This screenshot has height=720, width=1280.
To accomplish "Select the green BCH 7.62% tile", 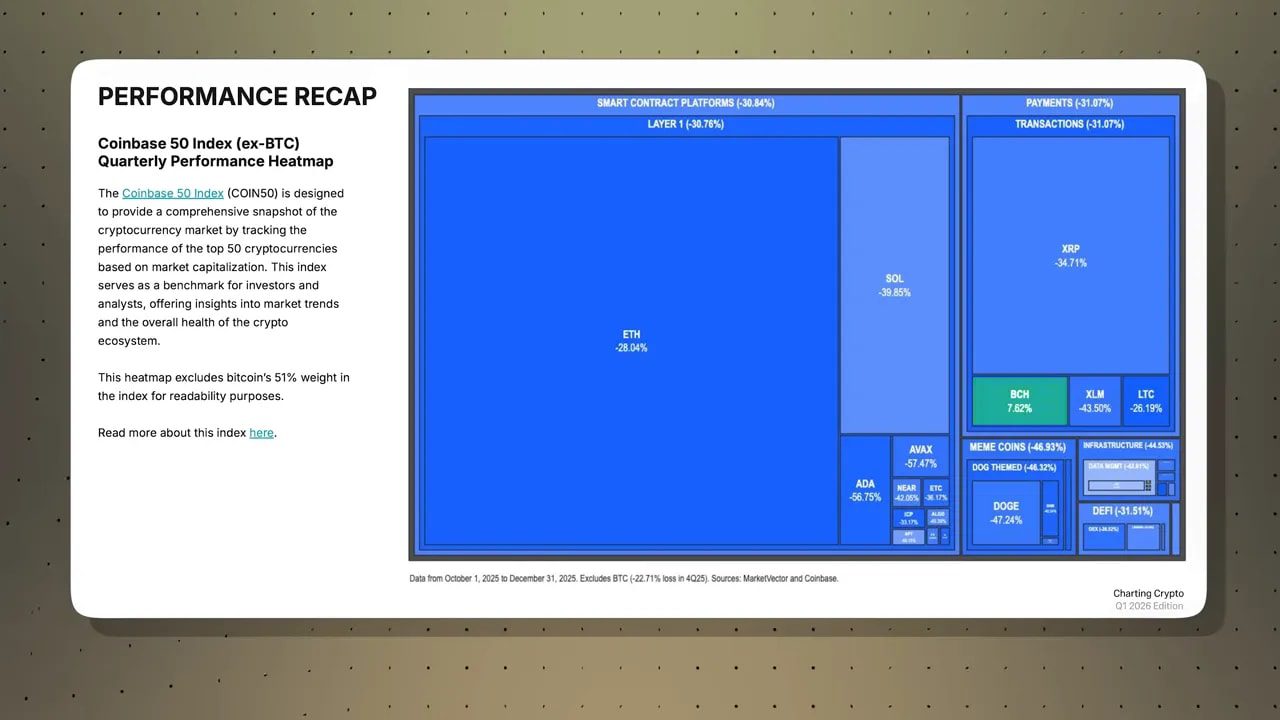I will [x=1018, y=400].
